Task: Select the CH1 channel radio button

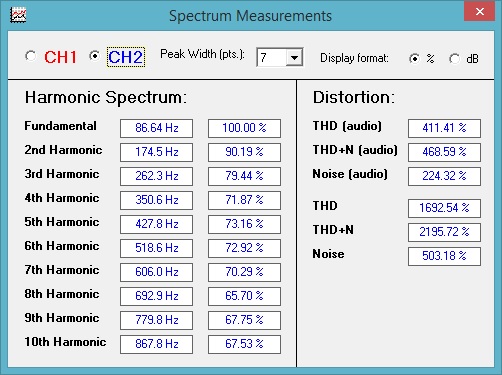Action: pyautogui.click(x=31, y=56)
